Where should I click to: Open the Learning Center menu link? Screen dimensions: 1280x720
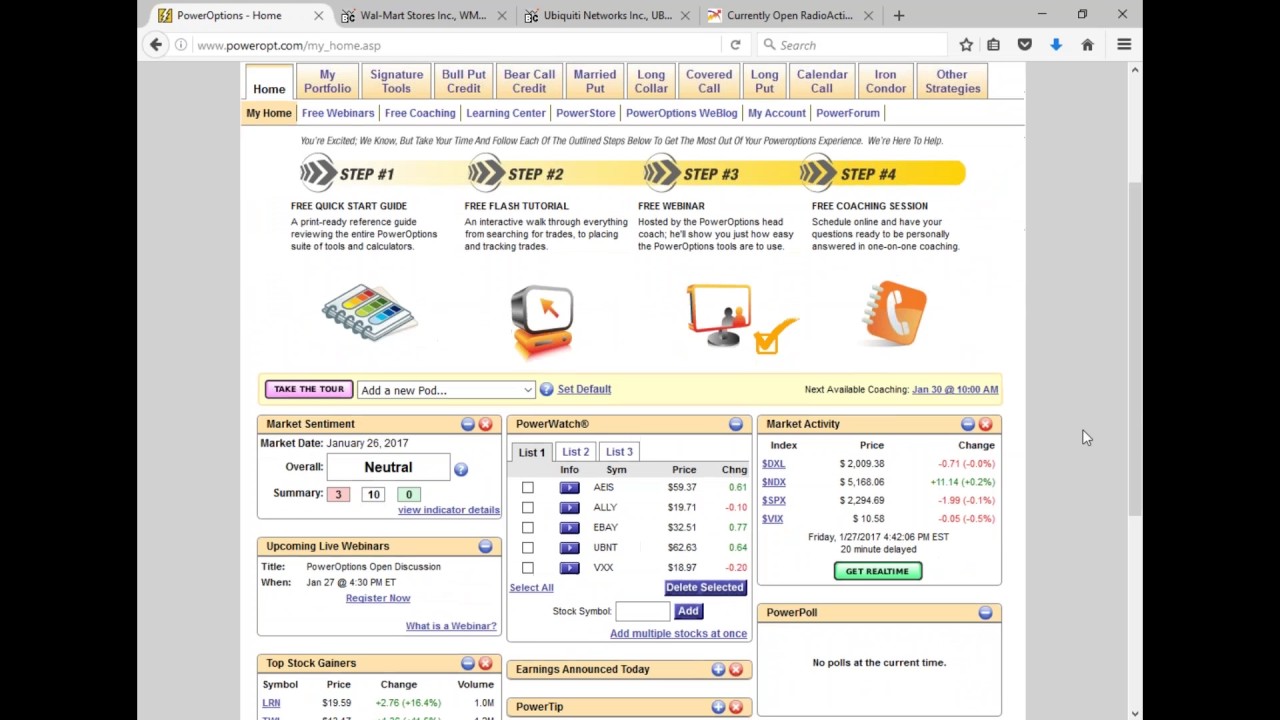point(506,113)
